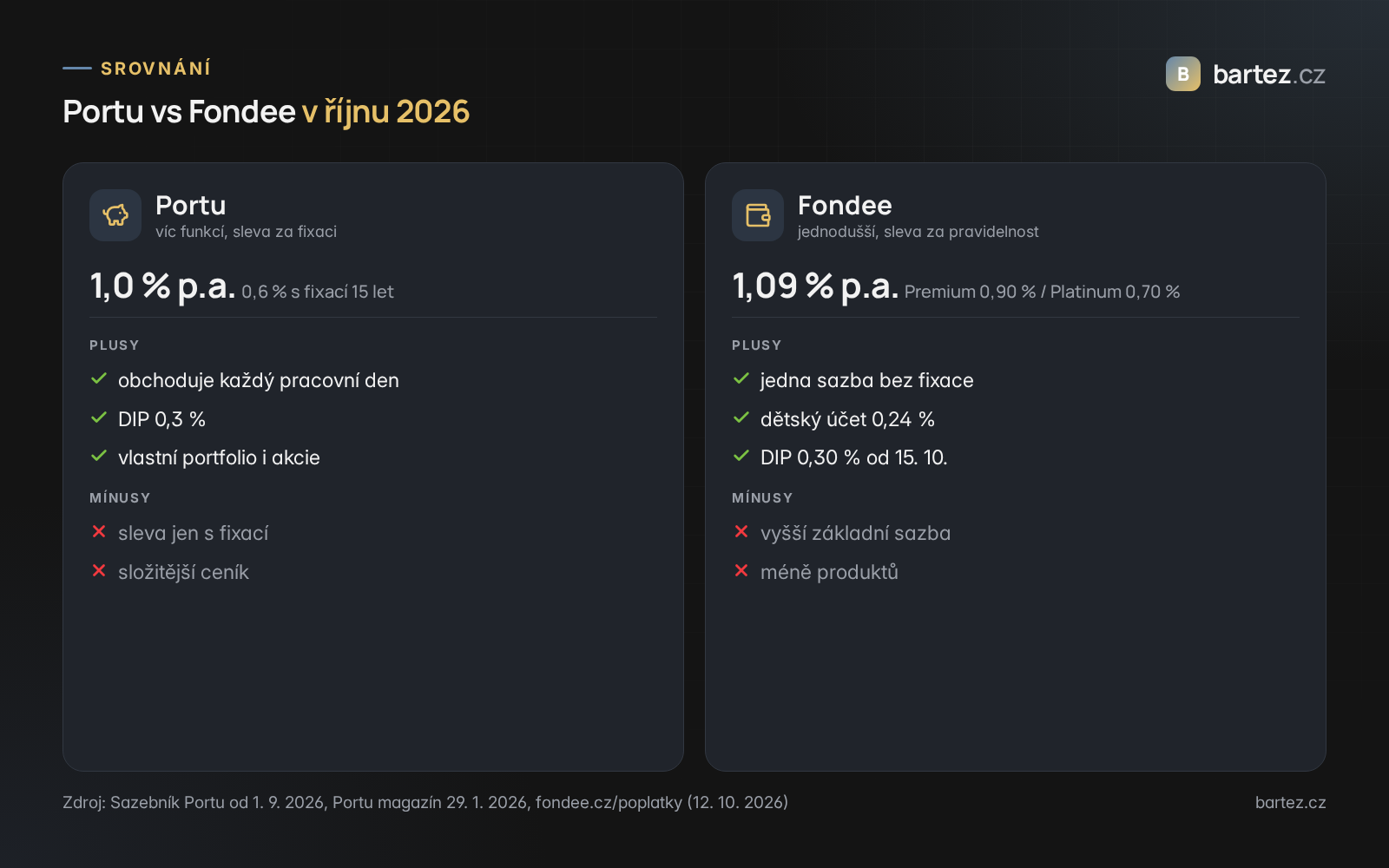Click the green checkmark beside 'dětský účet 0,24 %'
The width and height of the screenshot is (1389, 868).
[x=741, y=418]
